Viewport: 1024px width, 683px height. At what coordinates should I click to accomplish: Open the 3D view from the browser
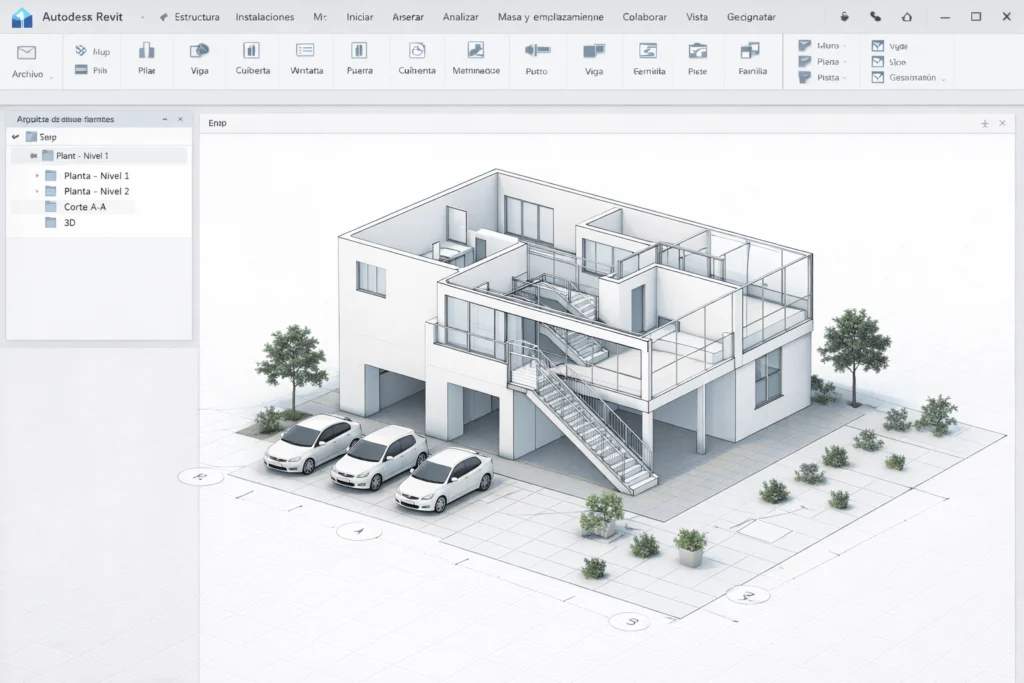(67, 222)
